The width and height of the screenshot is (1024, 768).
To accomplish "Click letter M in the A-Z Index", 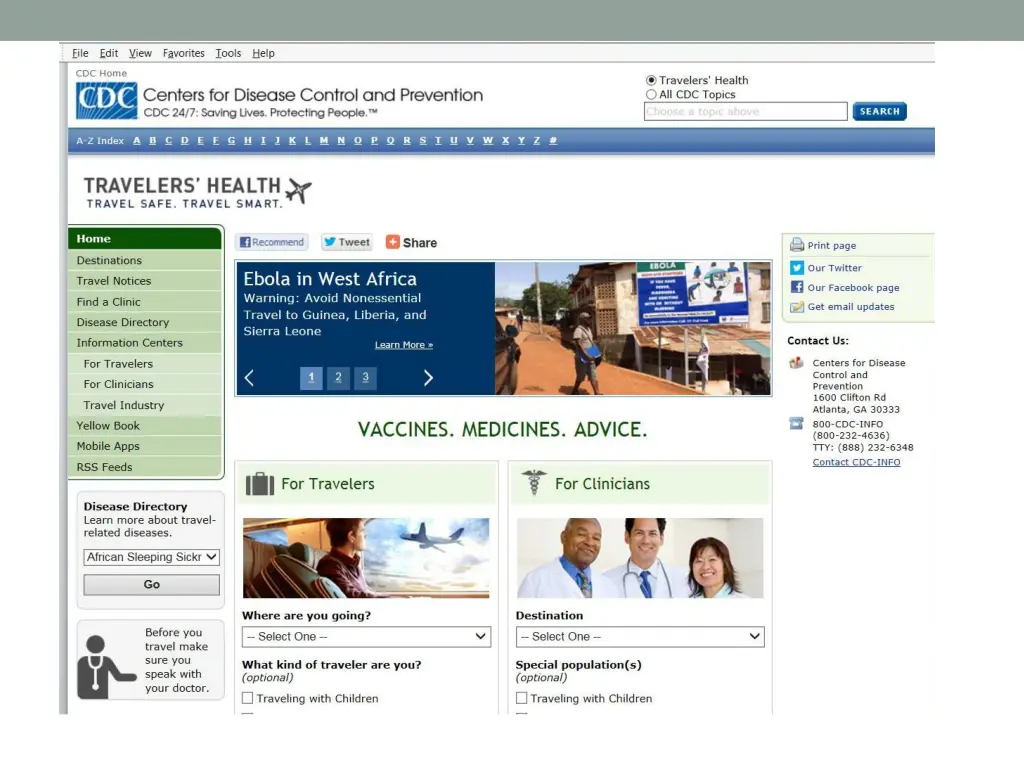I will point(324,140).
